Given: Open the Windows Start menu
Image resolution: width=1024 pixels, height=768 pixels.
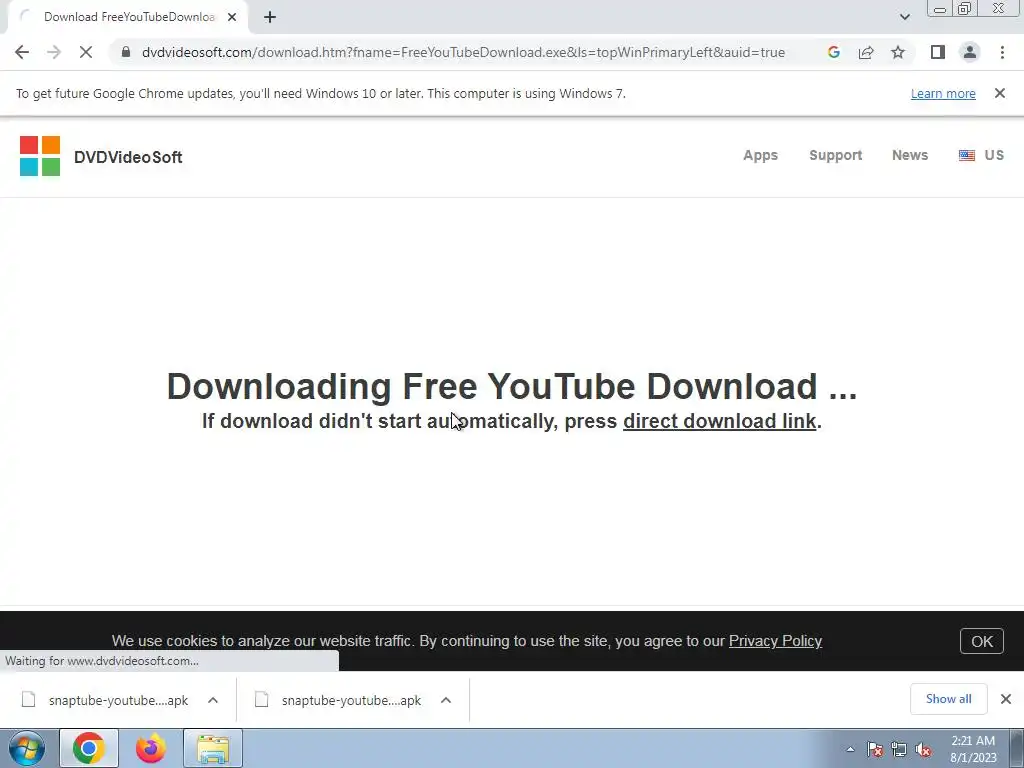Looking at the screenshot, I should click(26, 748).
